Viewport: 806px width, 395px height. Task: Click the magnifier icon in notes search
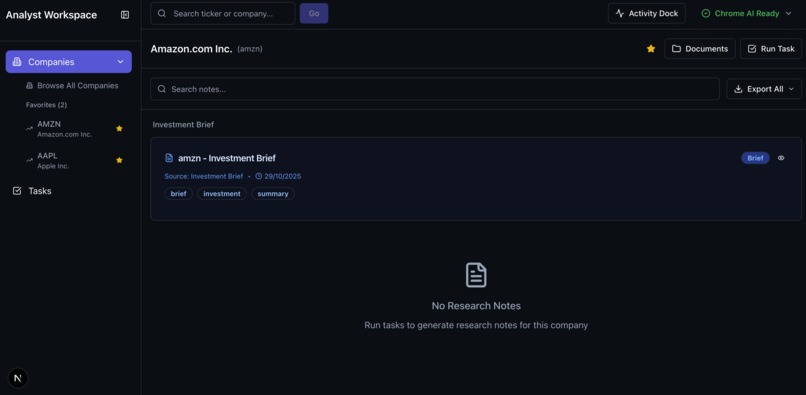point(162,89)
